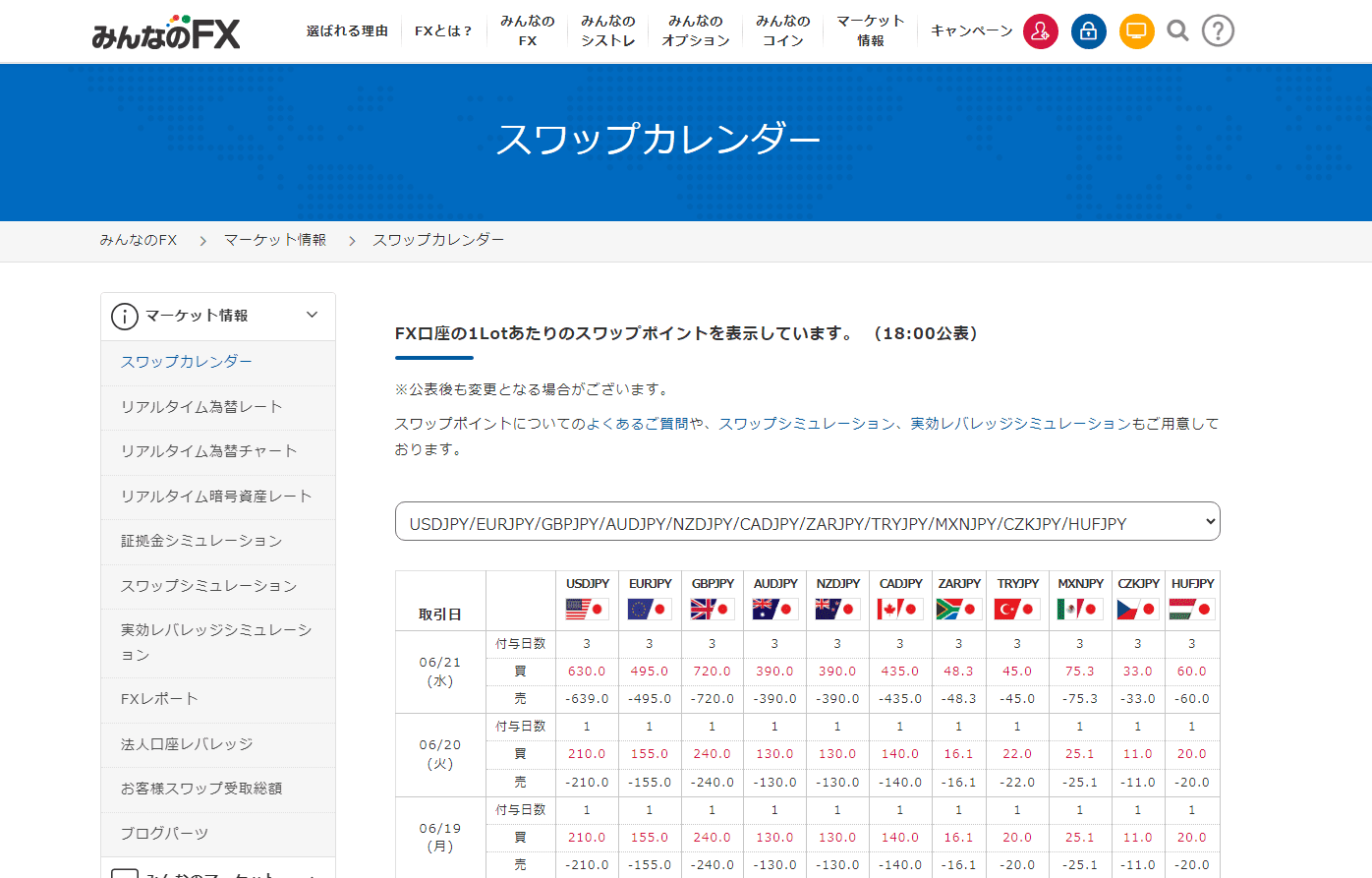Click the 75.3 MXNJPY buy value
Viewport: 1372px width, 878px height.
[x=1079, y=672]
